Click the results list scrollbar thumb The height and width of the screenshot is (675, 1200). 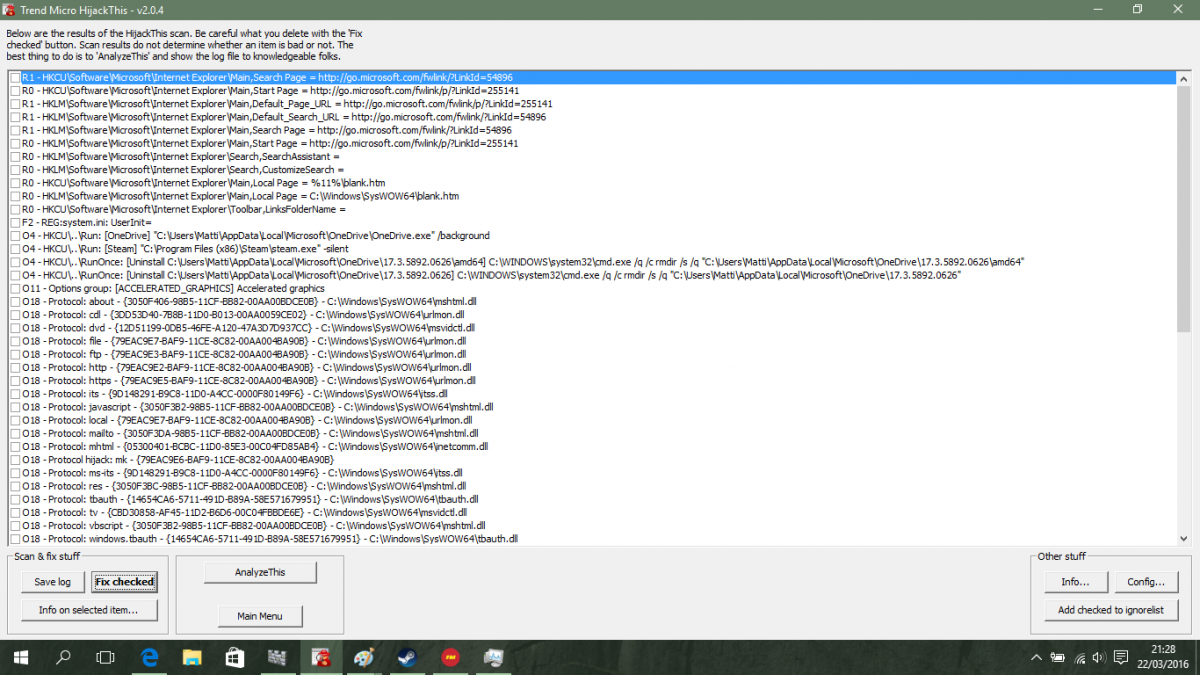point(1184,208)
